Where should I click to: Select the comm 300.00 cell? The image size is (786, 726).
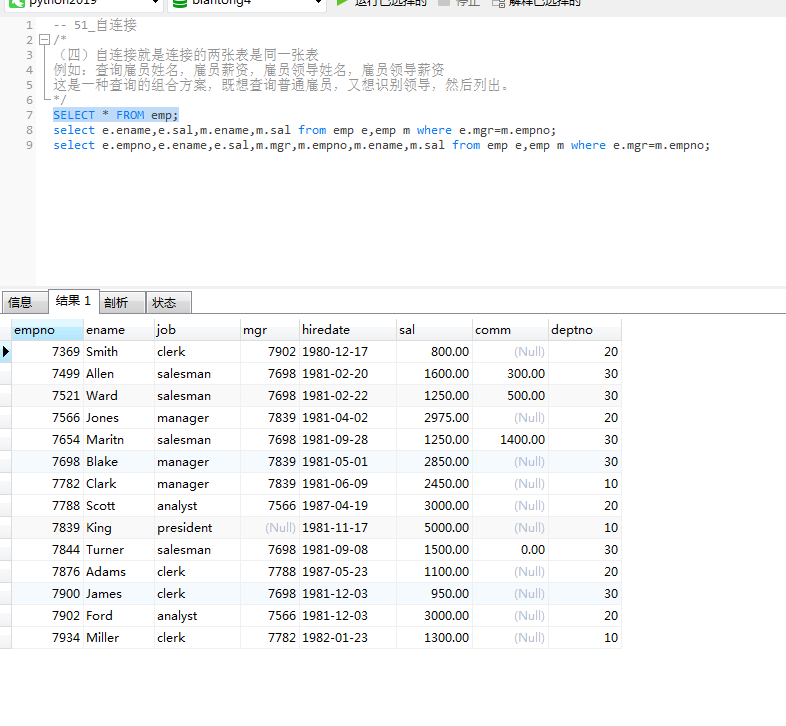(x=510, y=374)
